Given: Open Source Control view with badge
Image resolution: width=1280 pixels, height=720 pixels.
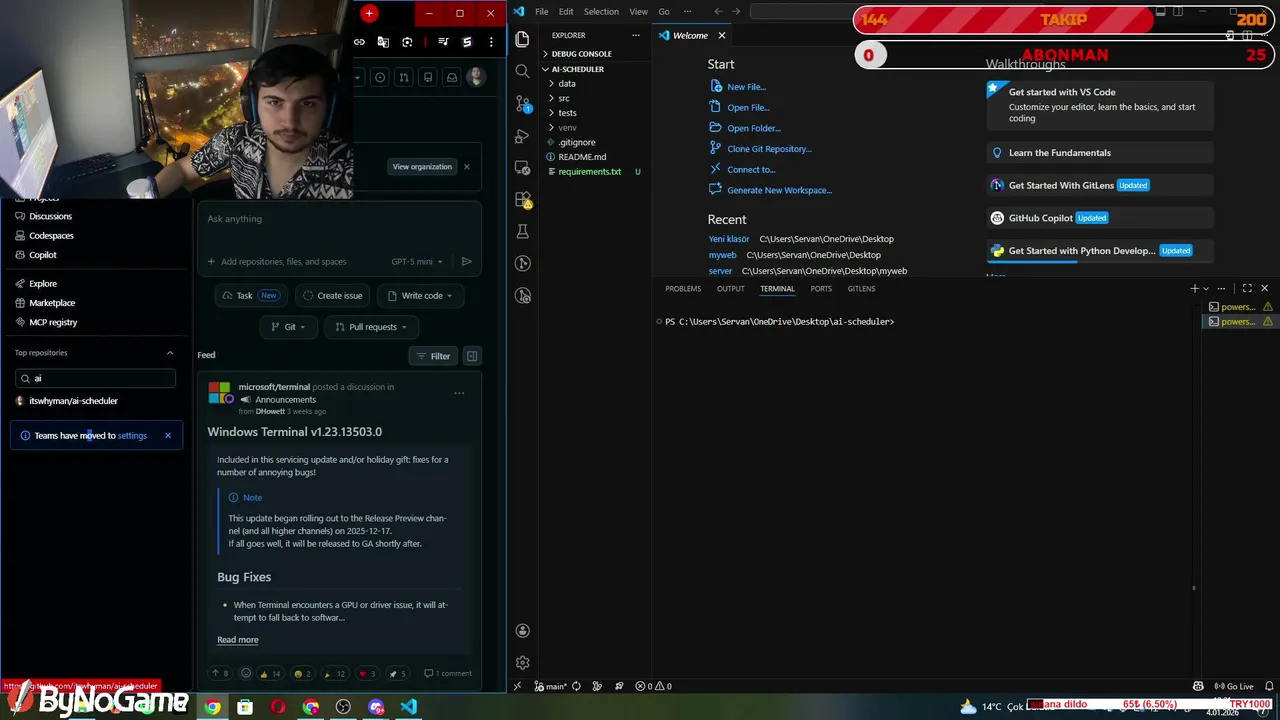Looking at the screenshot, I should point(523,103).
